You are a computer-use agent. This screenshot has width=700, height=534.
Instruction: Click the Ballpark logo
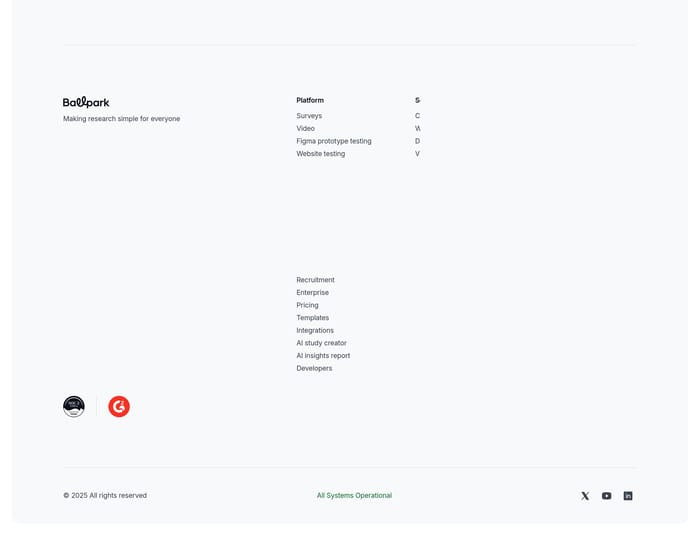[86, 102]
